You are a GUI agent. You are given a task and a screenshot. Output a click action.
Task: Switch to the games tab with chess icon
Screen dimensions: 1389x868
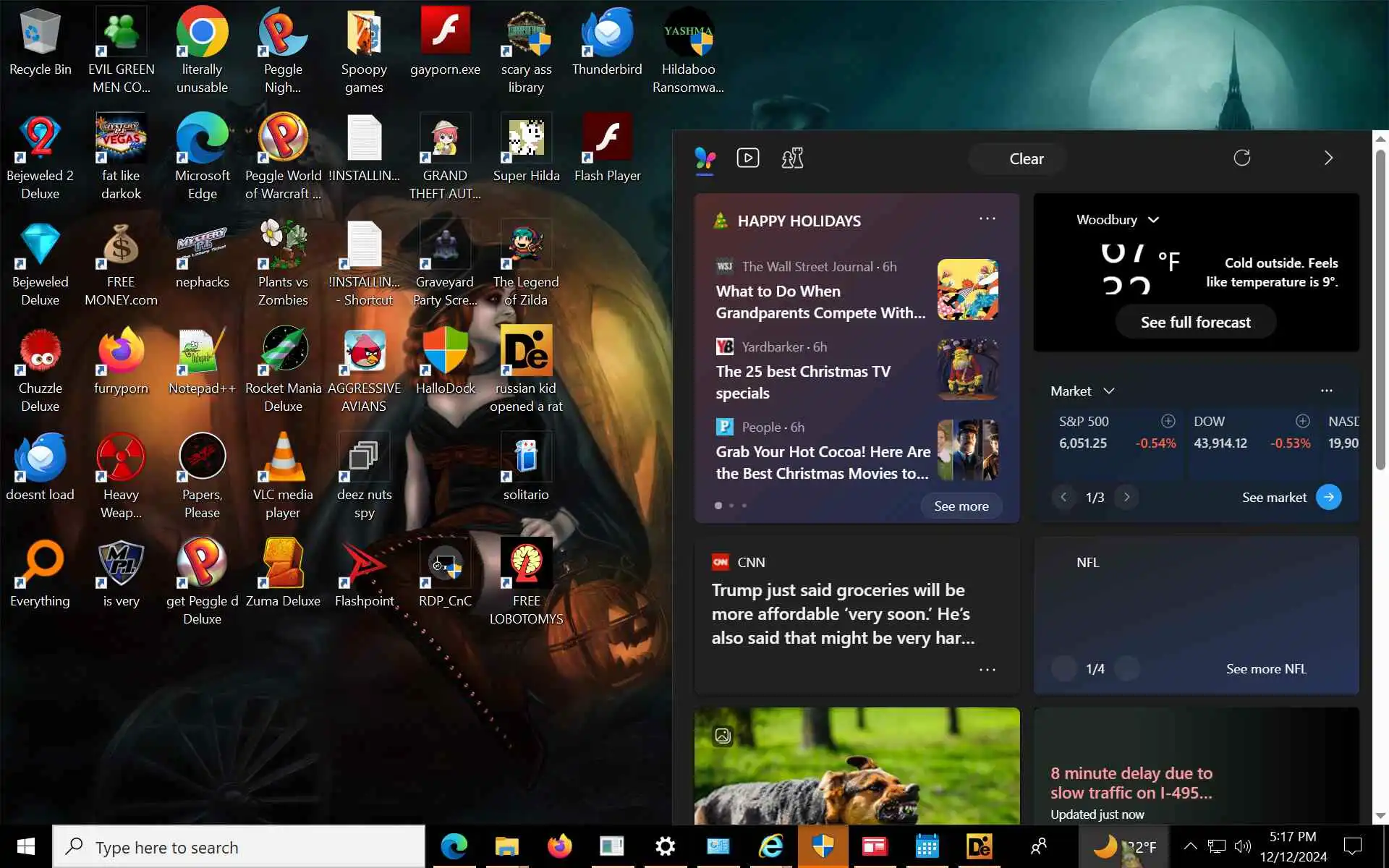tap(792, 158)
